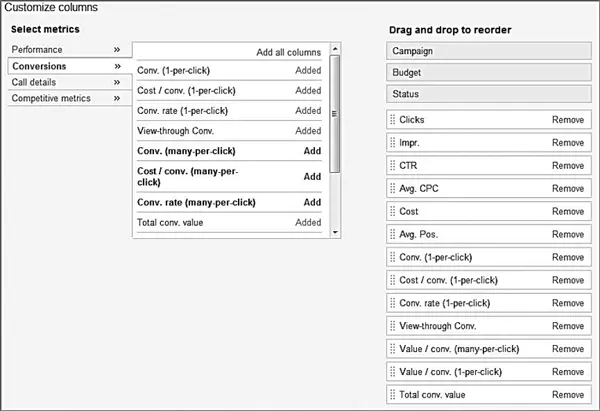Click the metrics list scrollbar thumb
Screen dimensions: 600x411
(x=335, y=114)
